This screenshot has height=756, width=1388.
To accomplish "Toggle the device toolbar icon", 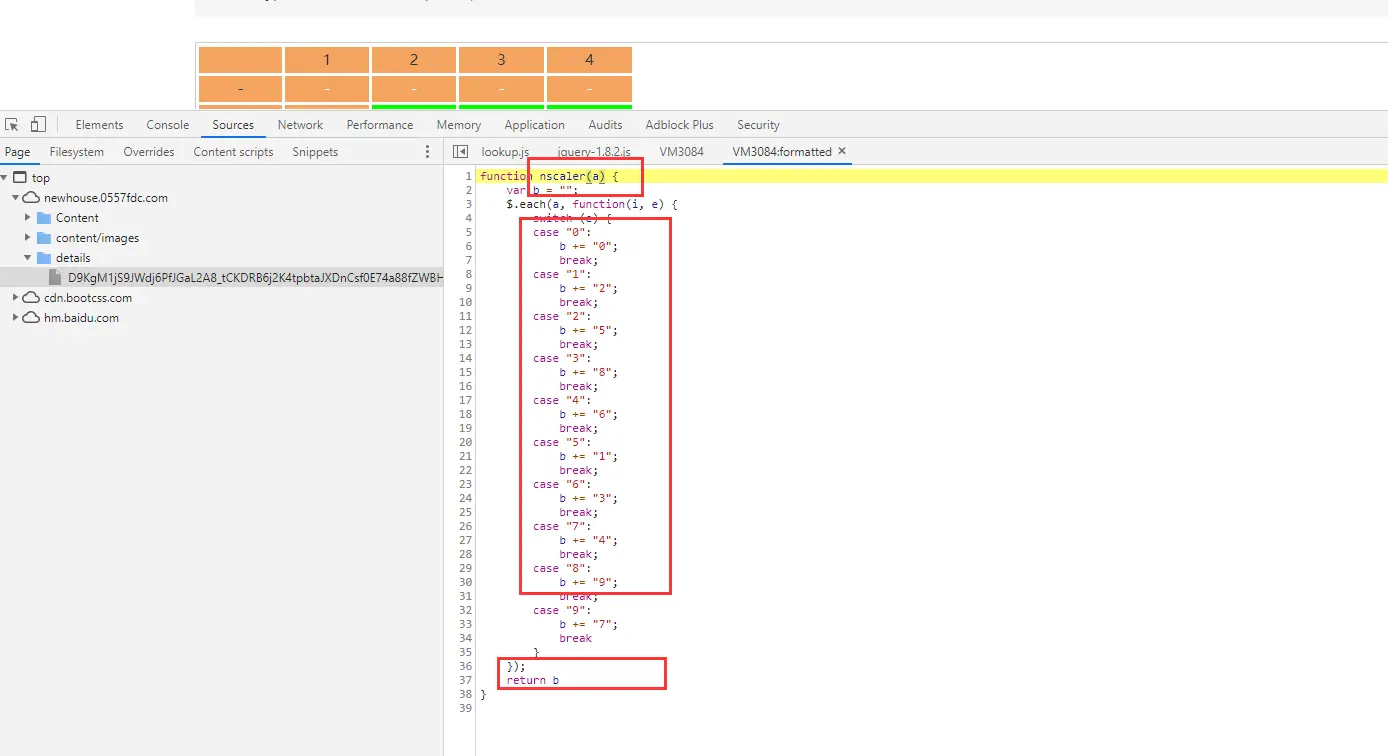I will pos(38,125).
